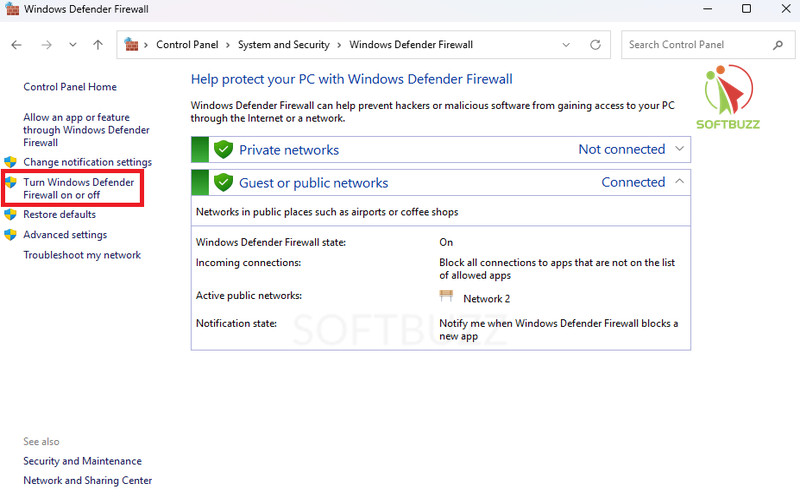This screenshot has width=800, height=500.
Task: Open Turn Windows Defender Firewall on or off
Action: pyautogui.click(x=79, y=188)
